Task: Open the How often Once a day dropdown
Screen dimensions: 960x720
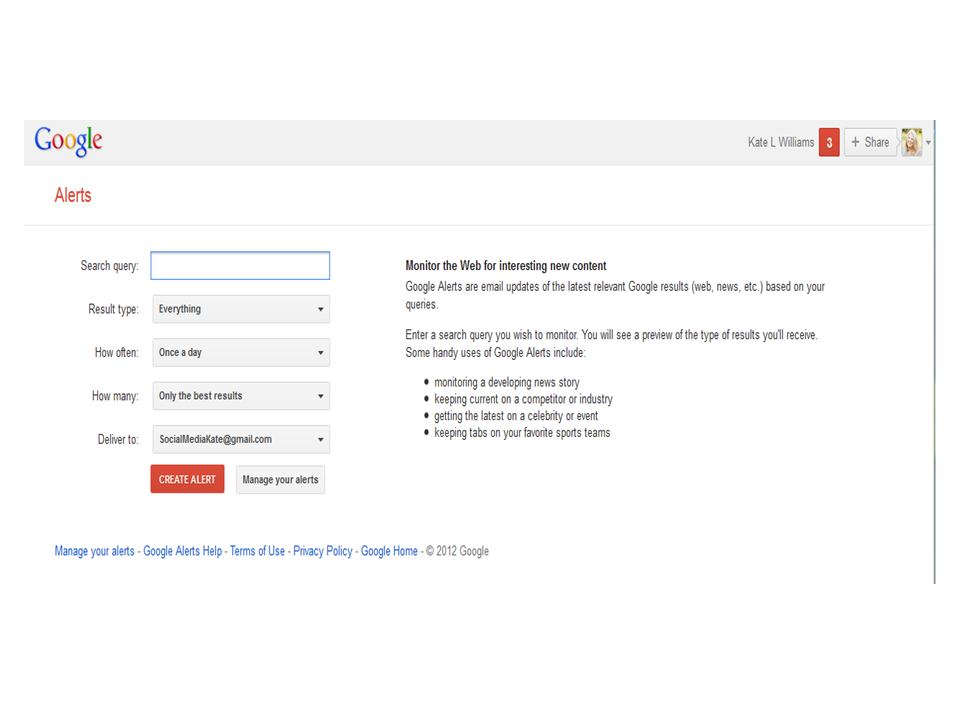Action: (241, 353)
